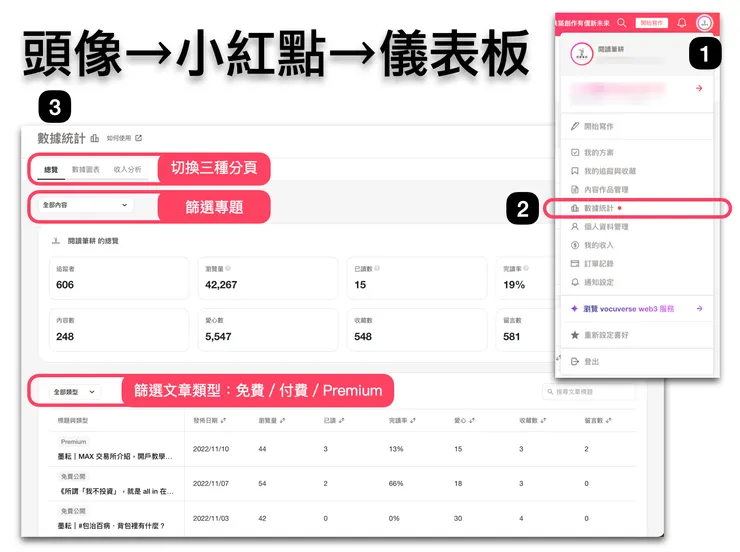Expand the 全部內容 topic filter dropdown
Screen dimensions: 740x552
pyautogui.click(x=86, y=205)
